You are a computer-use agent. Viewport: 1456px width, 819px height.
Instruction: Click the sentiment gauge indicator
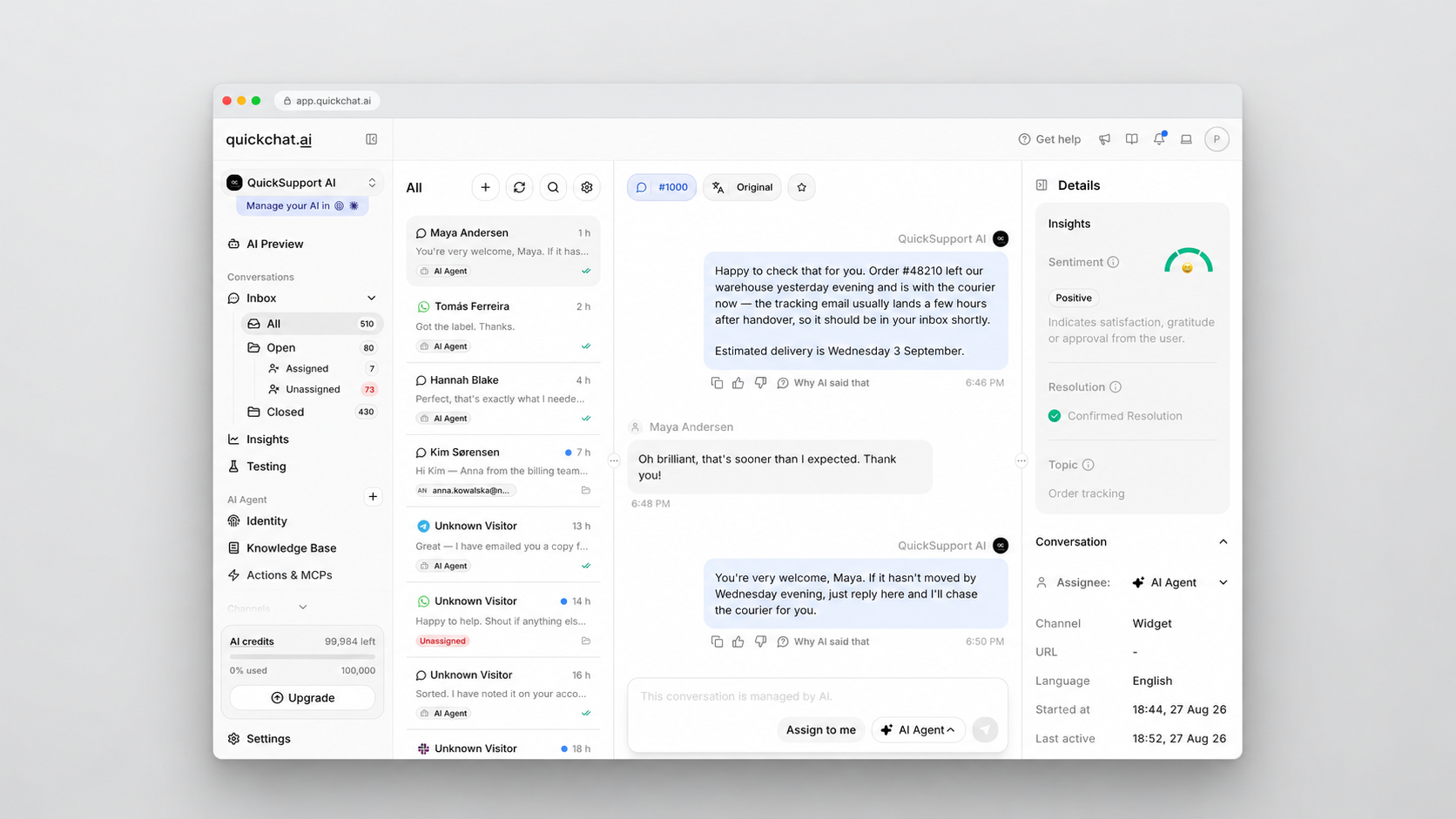(x=1189, y=261)
